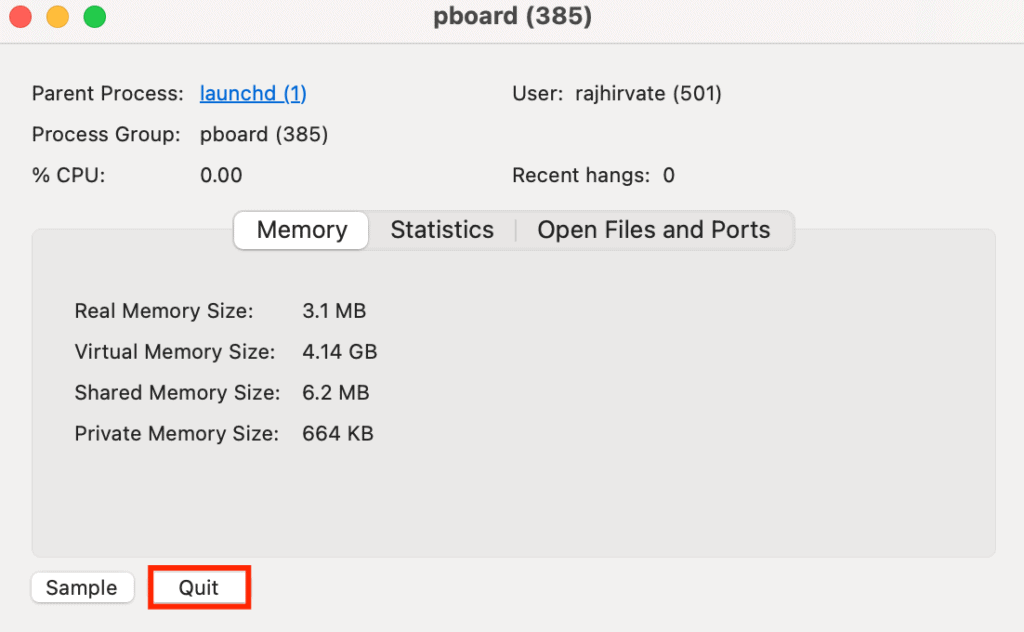Viewport: 1024px width, 632px height.
Task: Click the Virtual Memory Size label
Action: point(174,352)
